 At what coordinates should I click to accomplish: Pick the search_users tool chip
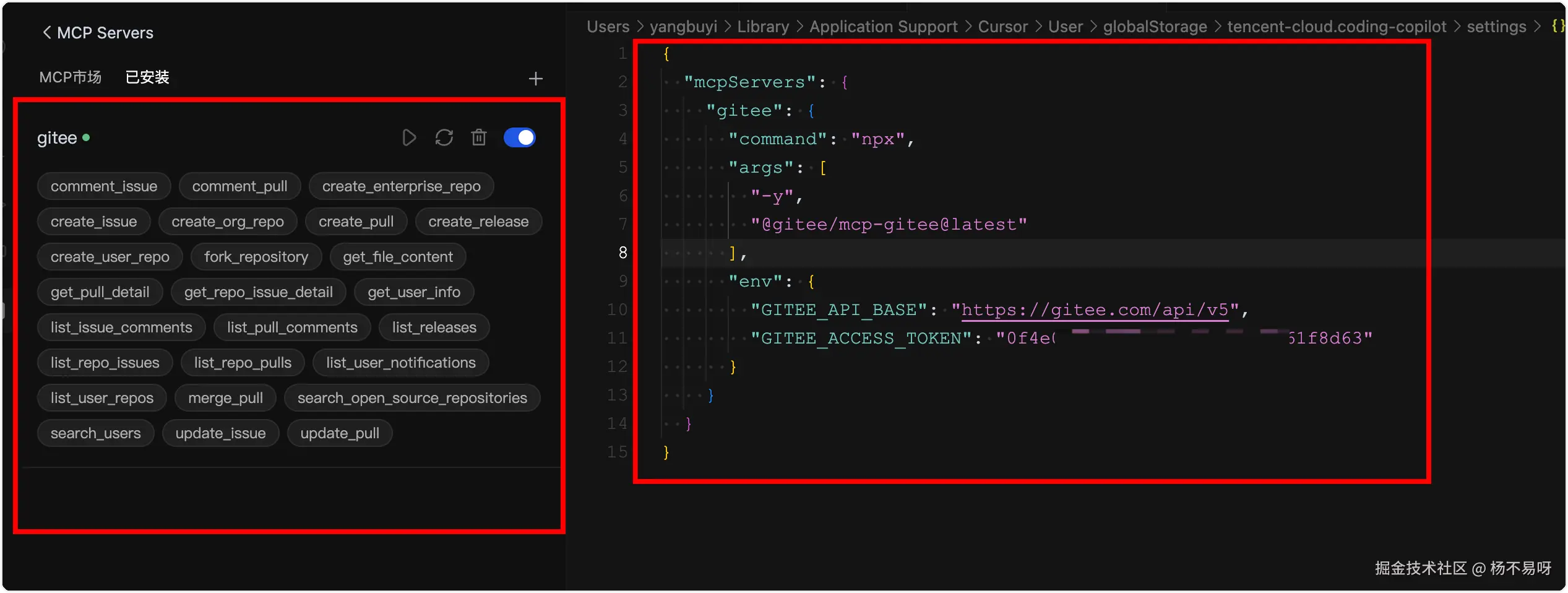click(96, 433)
